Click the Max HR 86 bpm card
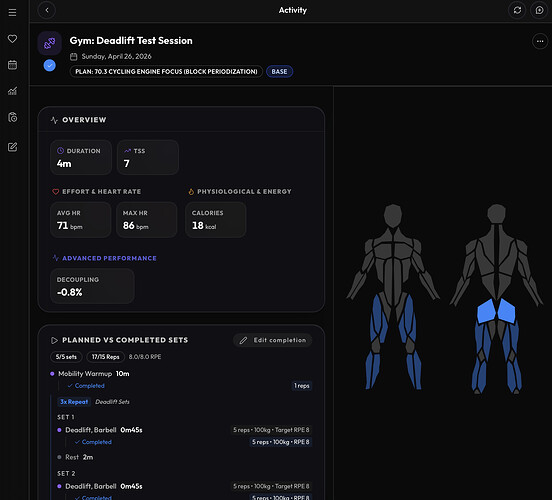Viewport: 552px width, 500px height. tap(146, 220)
